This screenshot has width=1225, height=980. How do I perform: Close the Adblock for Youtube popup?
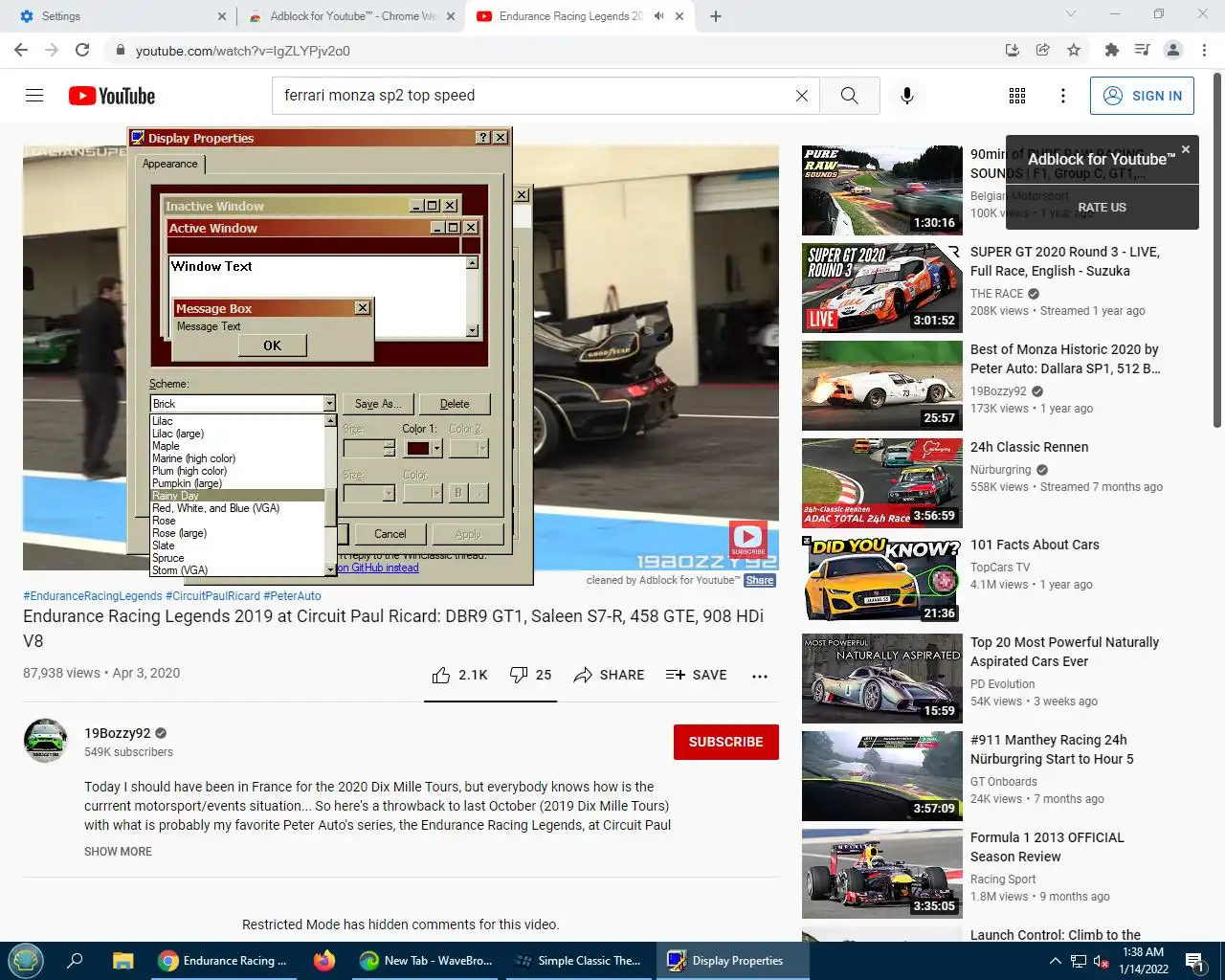(1186, 149)
